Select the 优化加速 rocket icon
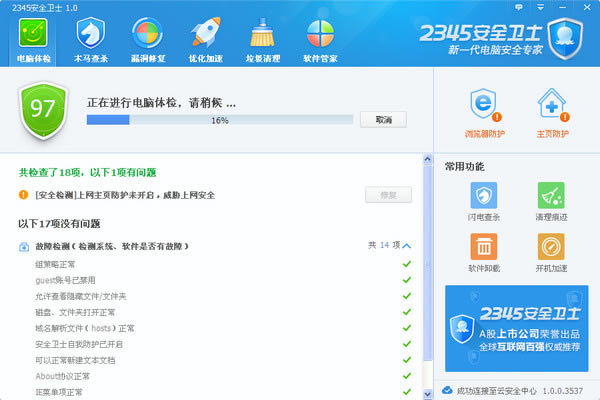 207,39
